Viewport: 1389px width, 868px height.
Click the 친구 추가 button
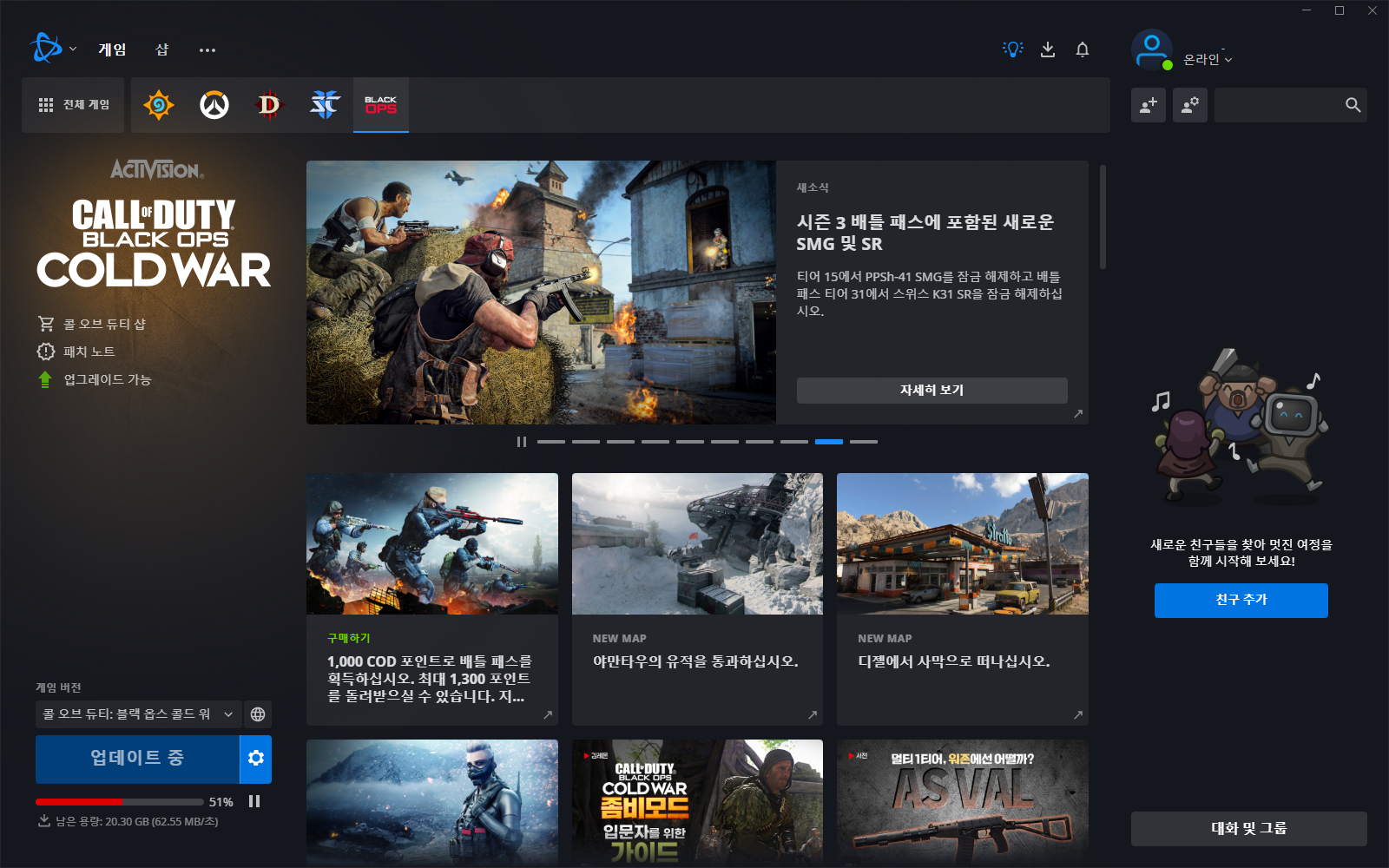pos(1241,601)
